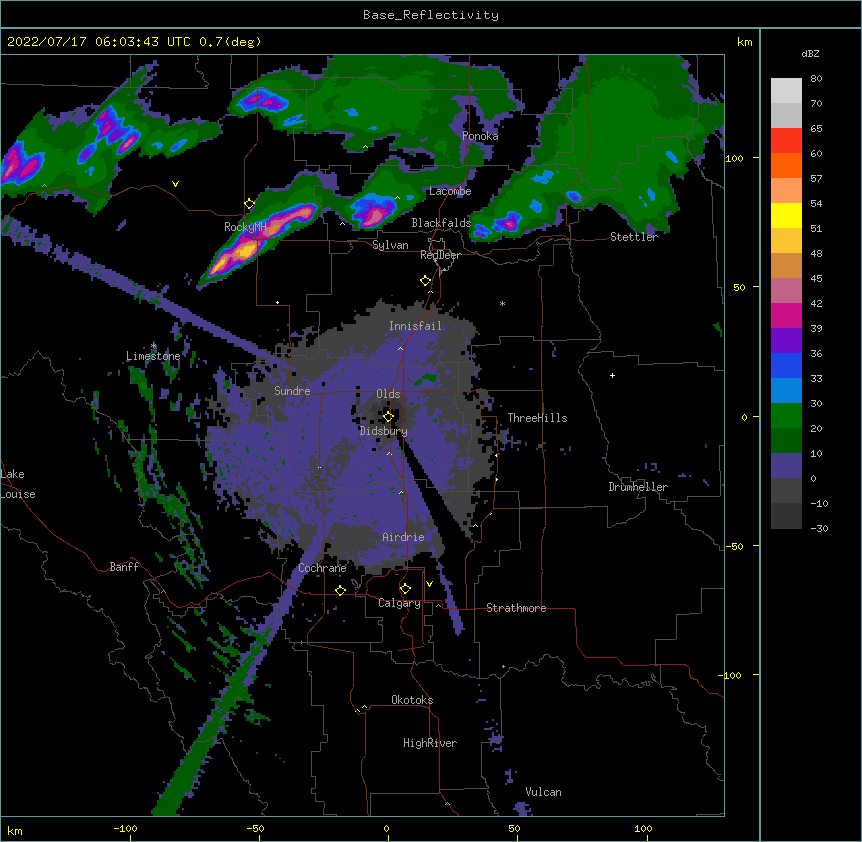Click the white asterisk marker east of Innisfail
This screenshot has height=842, width=862.
[x=502, y=303]
